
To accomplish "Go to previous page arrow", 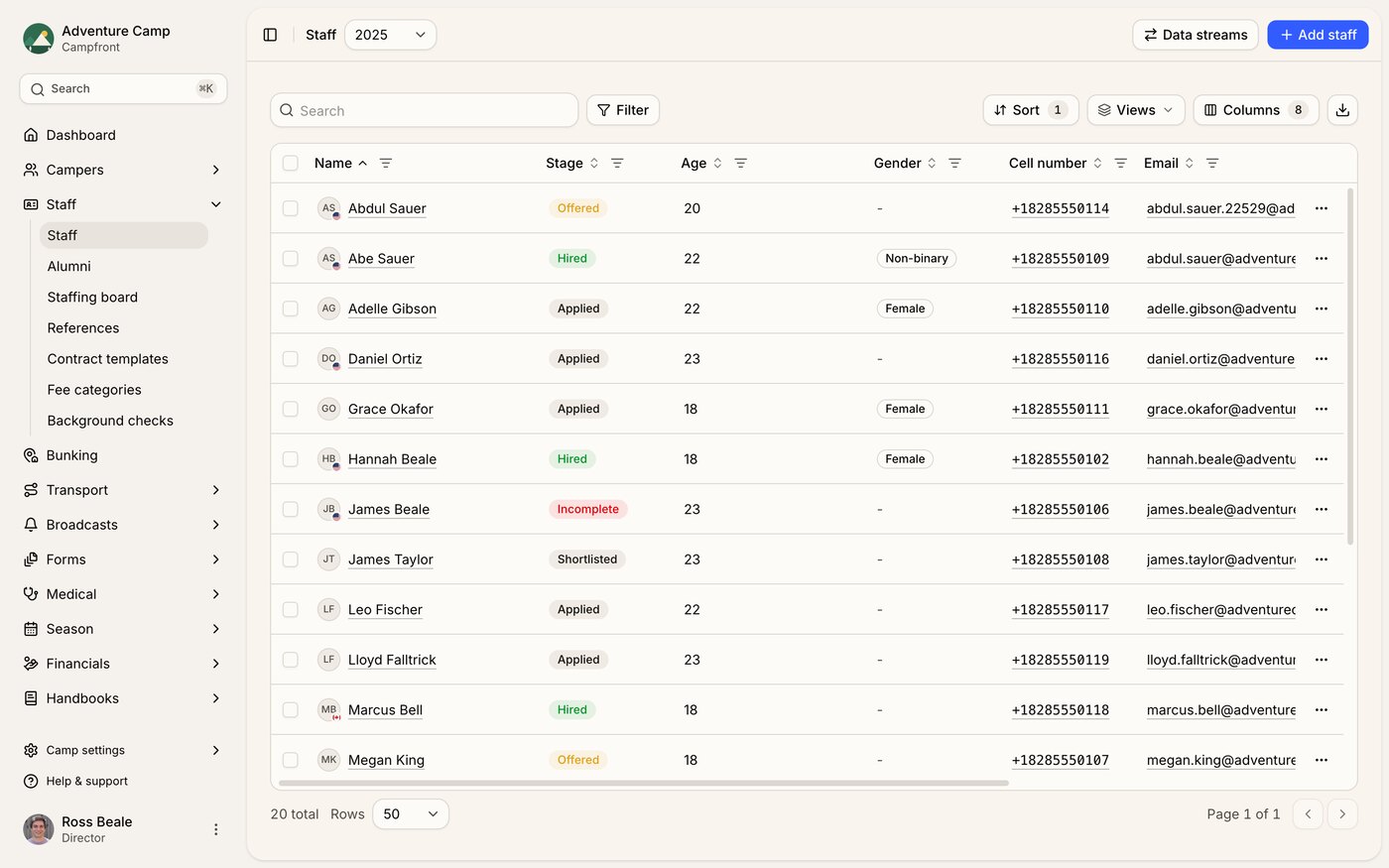I will point(1308,813).
